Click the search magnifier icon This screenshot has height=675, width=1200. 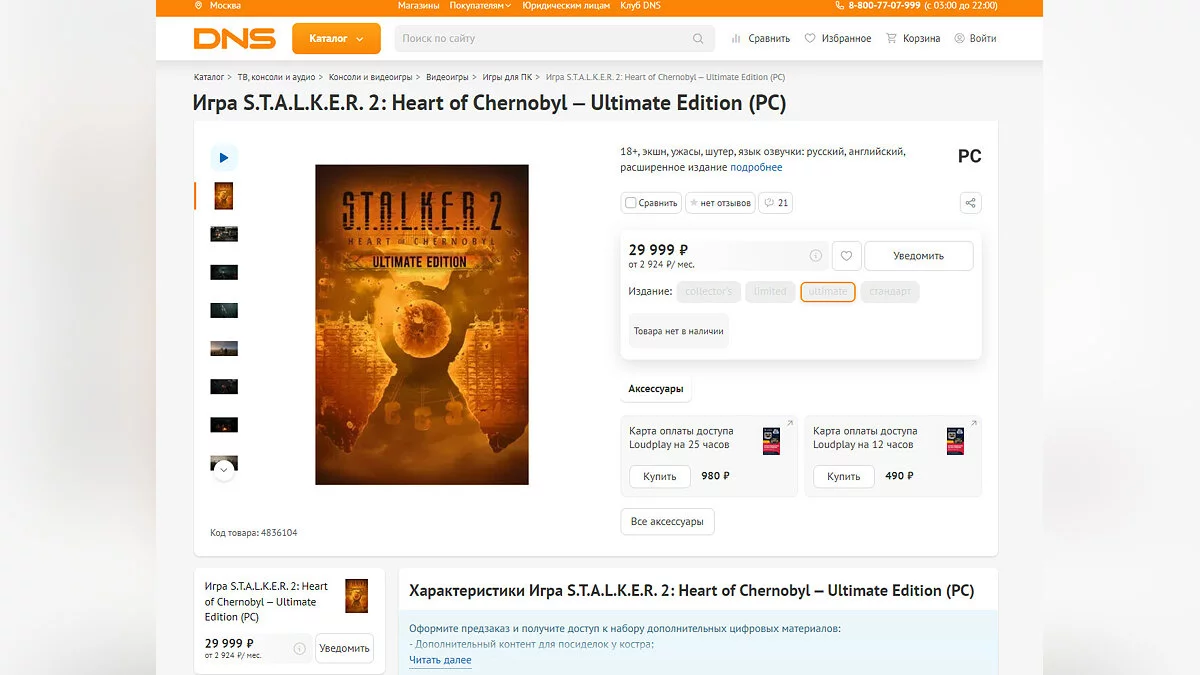tap(698, 39)
